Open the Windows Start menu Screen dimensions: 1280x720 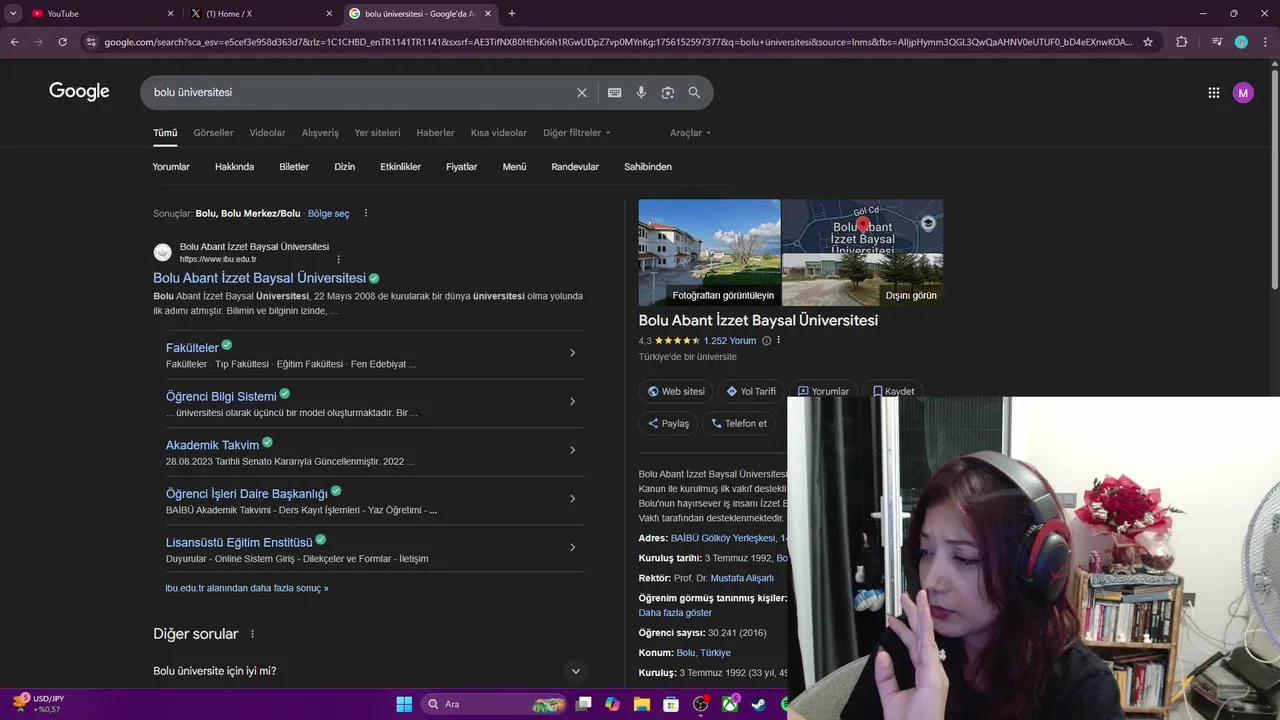click(x=404, y=704)
